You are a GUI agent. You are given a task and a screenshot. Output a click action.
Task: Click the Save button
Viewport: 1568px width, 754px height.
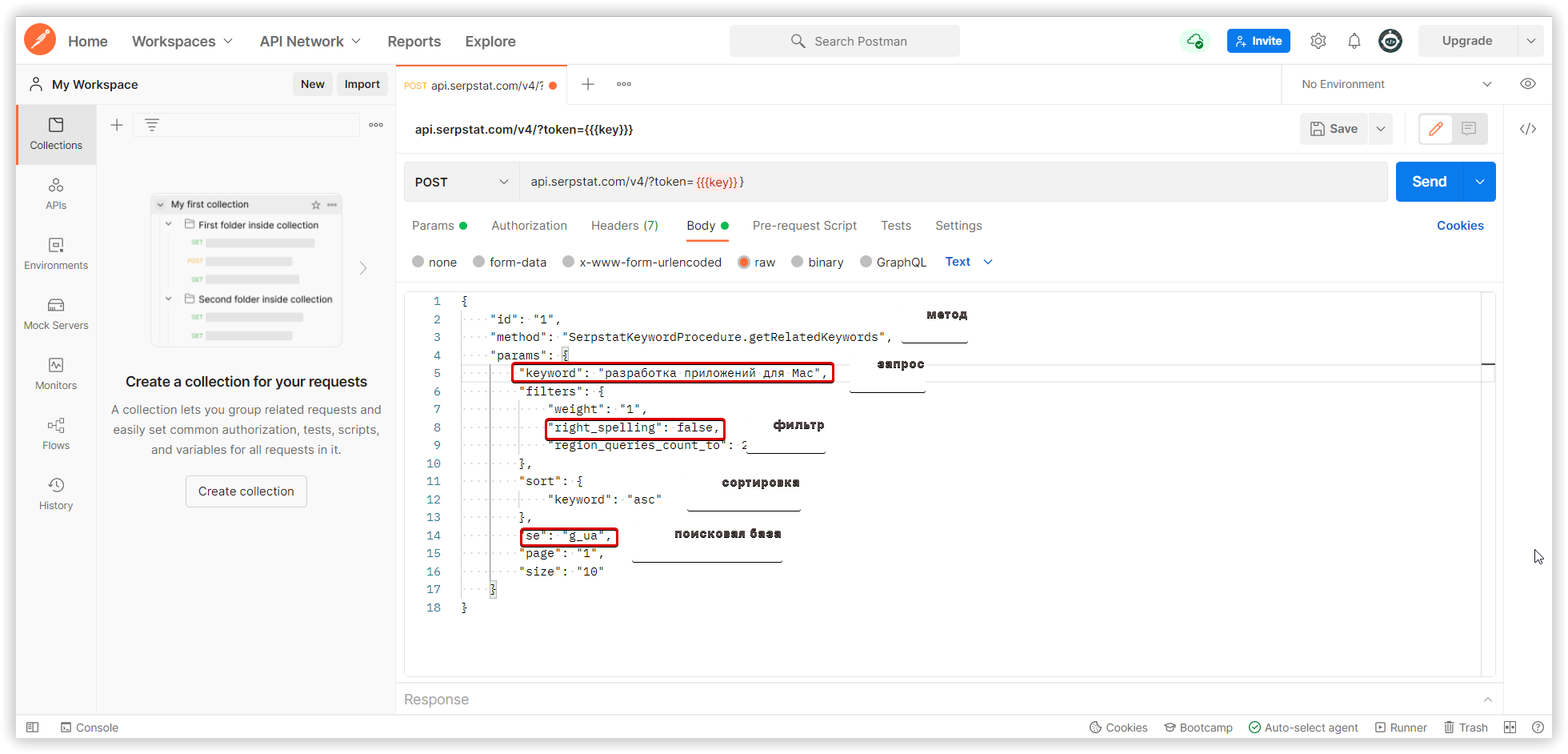1334,129
